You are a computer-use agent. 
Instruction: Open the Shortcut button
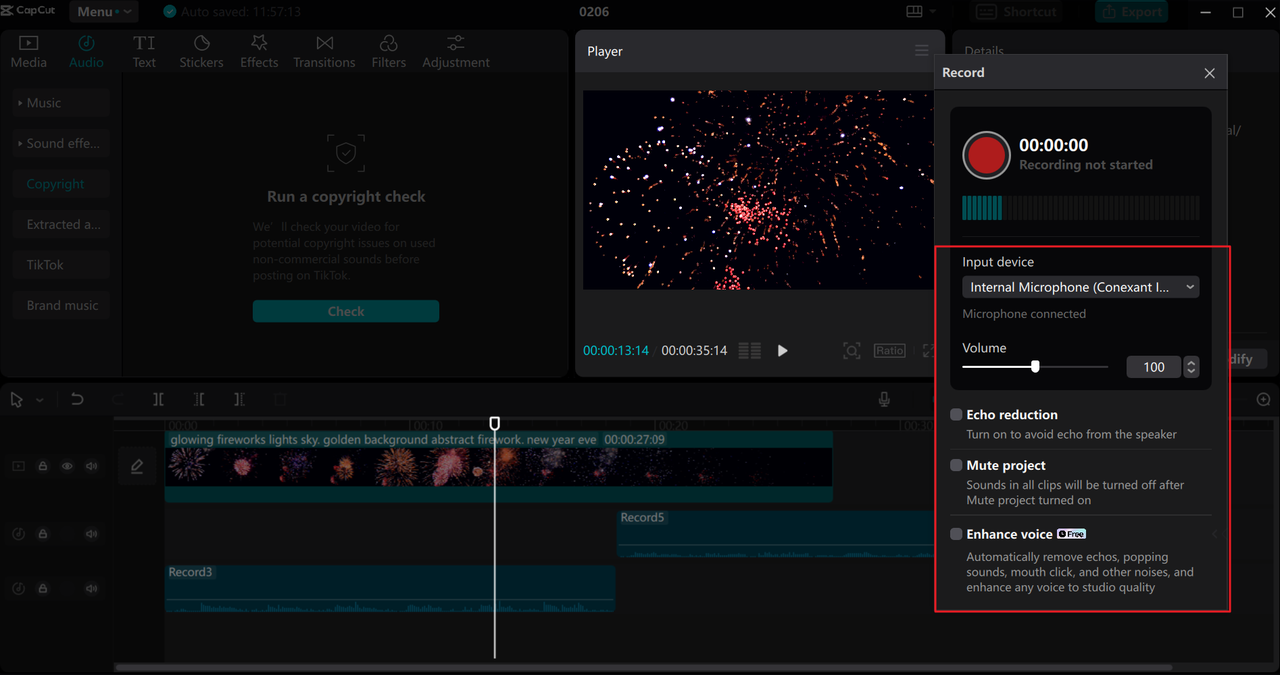(1017, 12)
